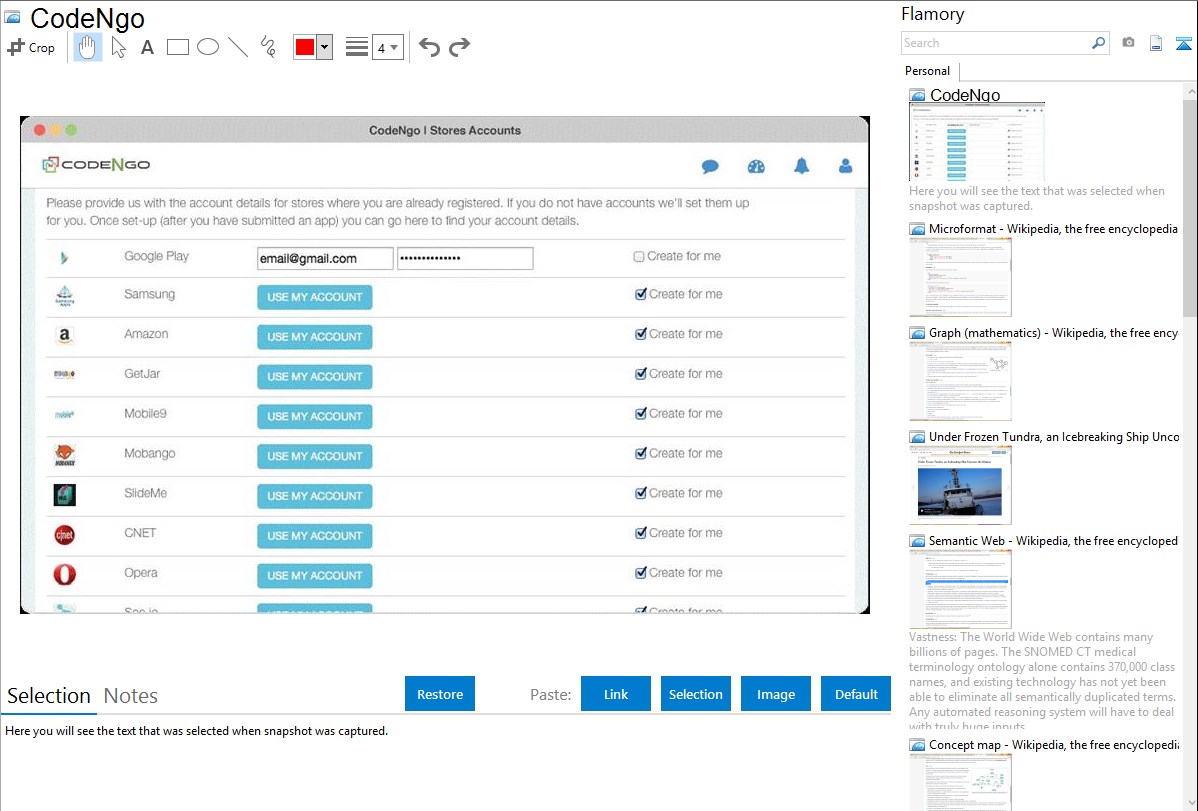Uncheck Create for me for Amazon
The image size is (1198, 811).
point(640,334)
